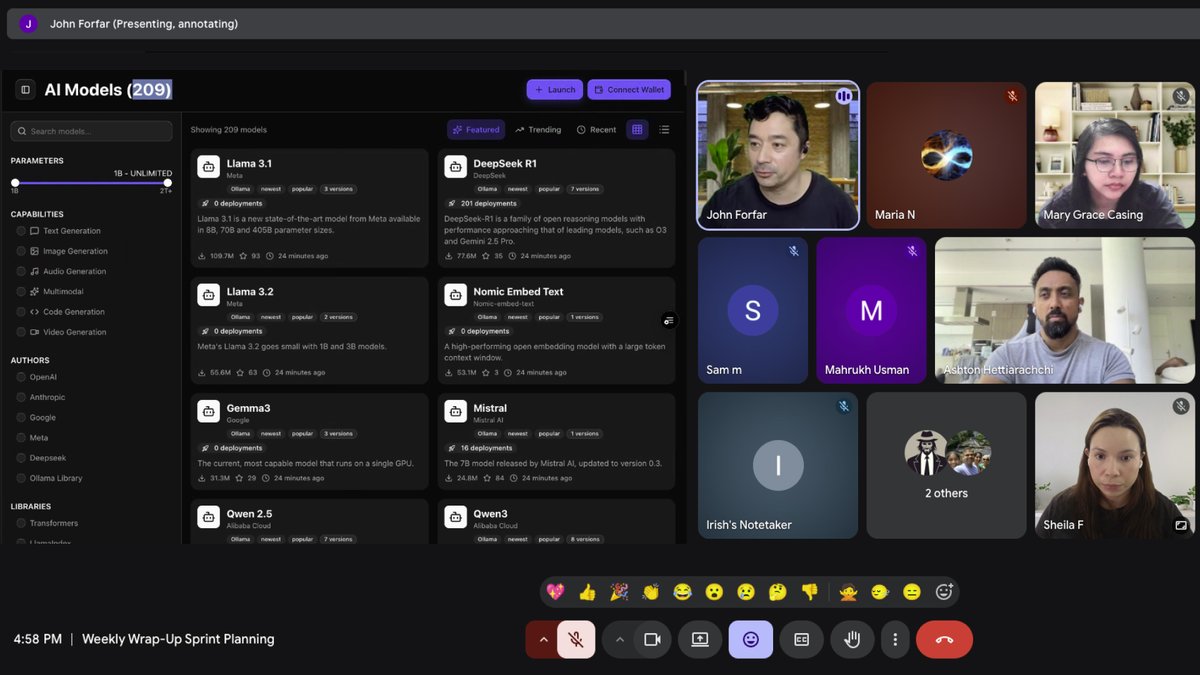Click picture-in-picture icon on Sheila F tile

pyautogui.click(x=1181, y=525)
